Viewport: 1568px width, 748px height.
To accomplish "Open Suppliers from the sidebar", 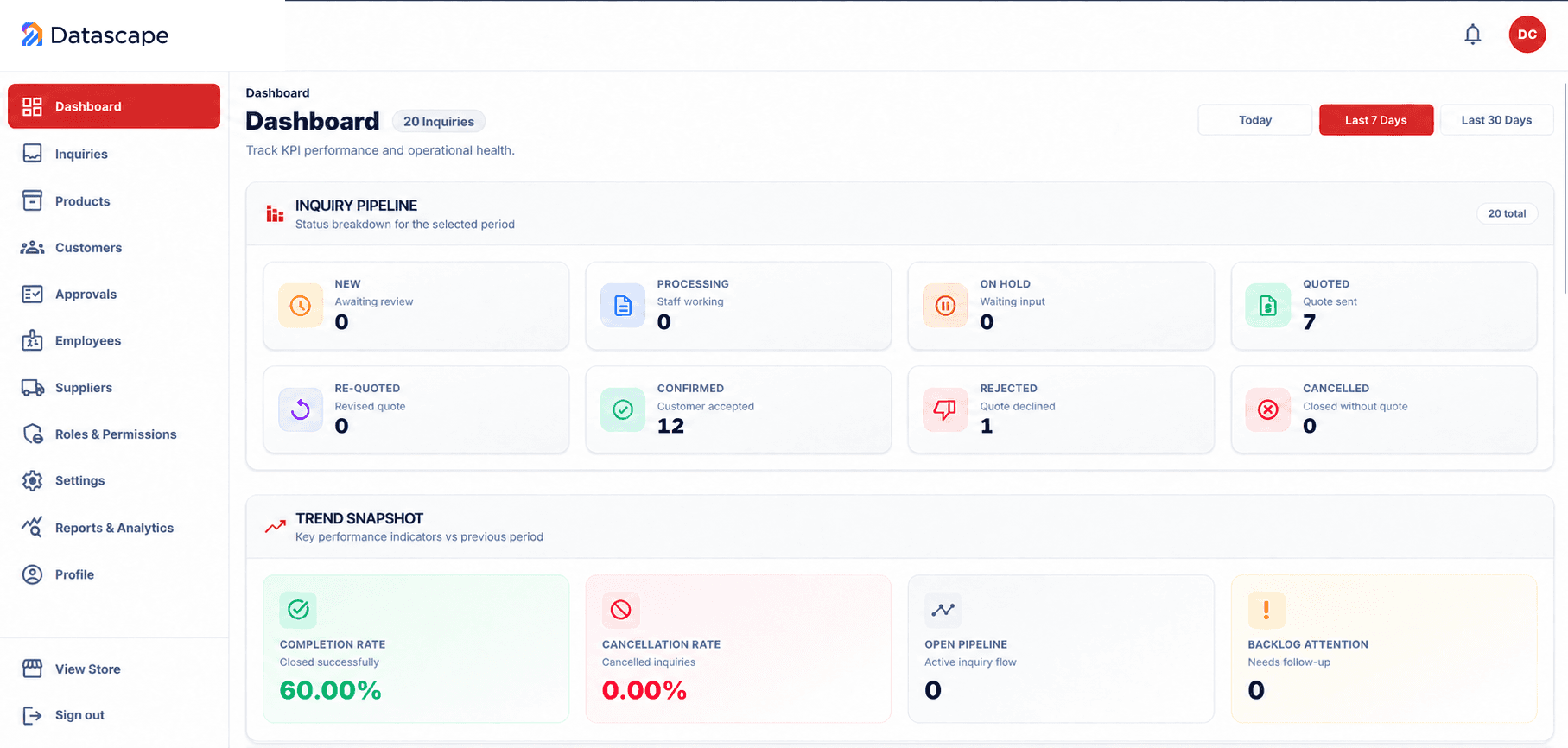I will tap(114, 388).
